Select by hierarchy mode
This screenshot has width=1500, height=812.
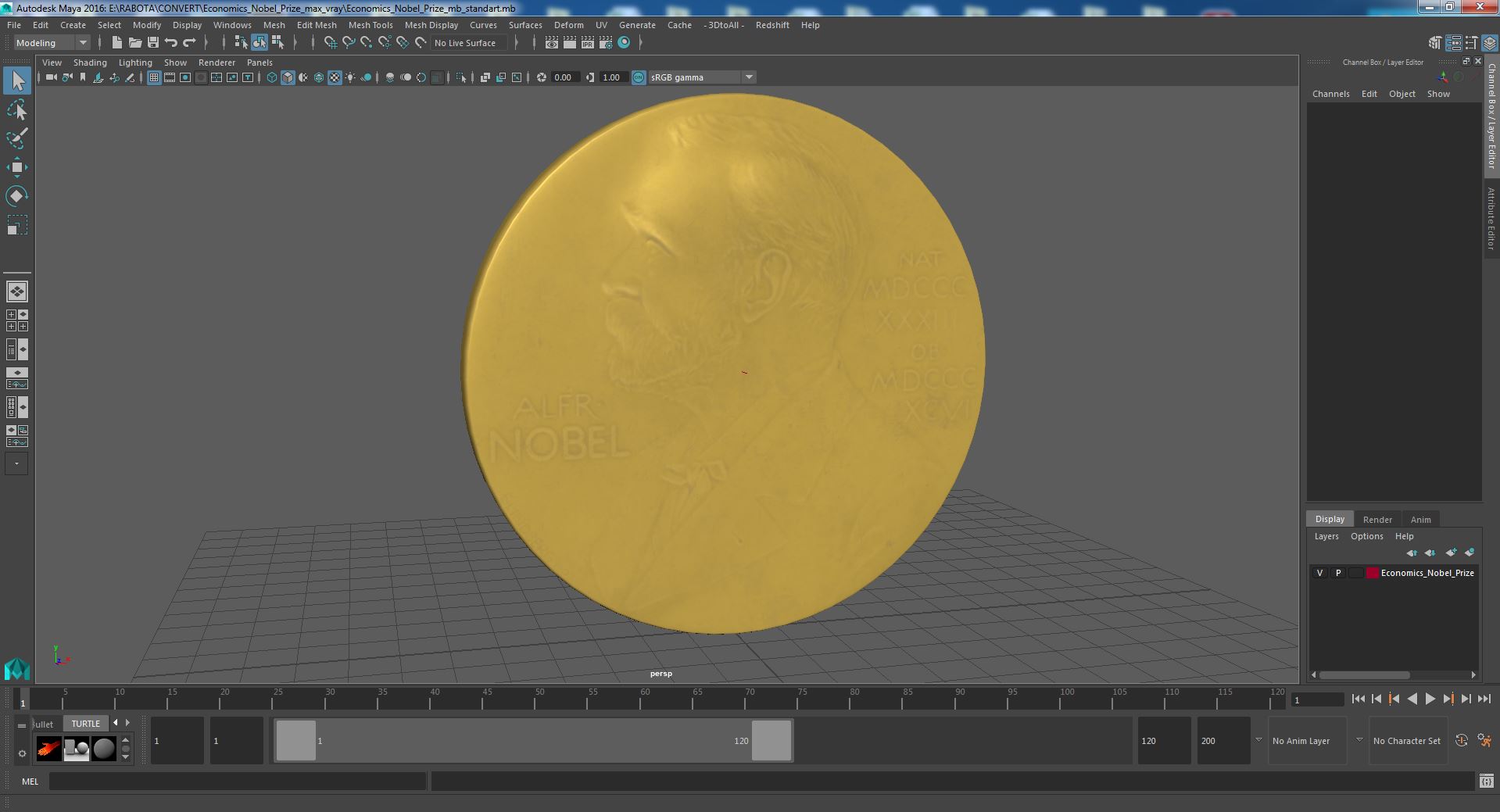tap(241, 43)
